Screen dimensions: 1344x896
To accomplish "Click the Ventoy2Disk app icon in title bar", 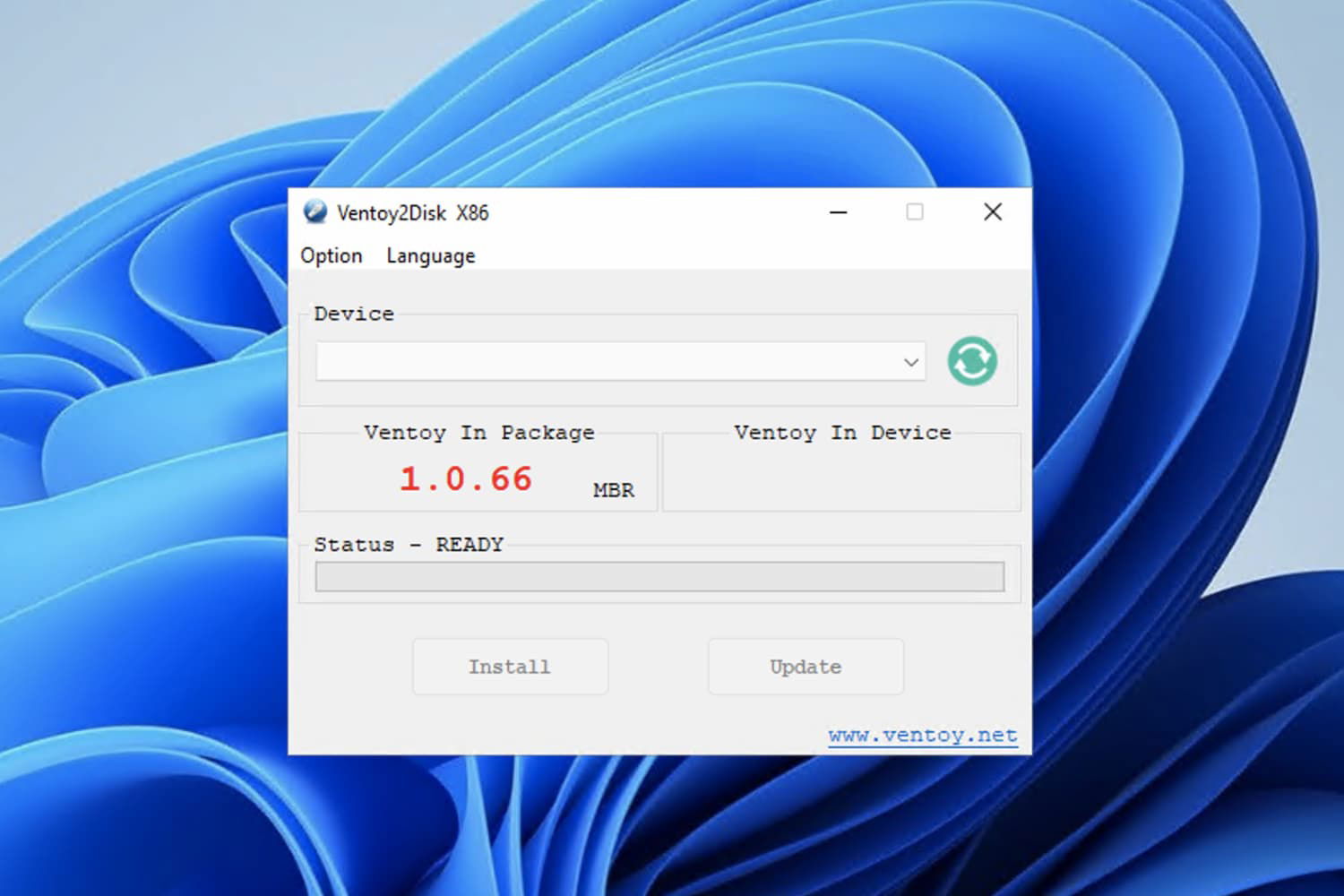I will tap(314, 211).
